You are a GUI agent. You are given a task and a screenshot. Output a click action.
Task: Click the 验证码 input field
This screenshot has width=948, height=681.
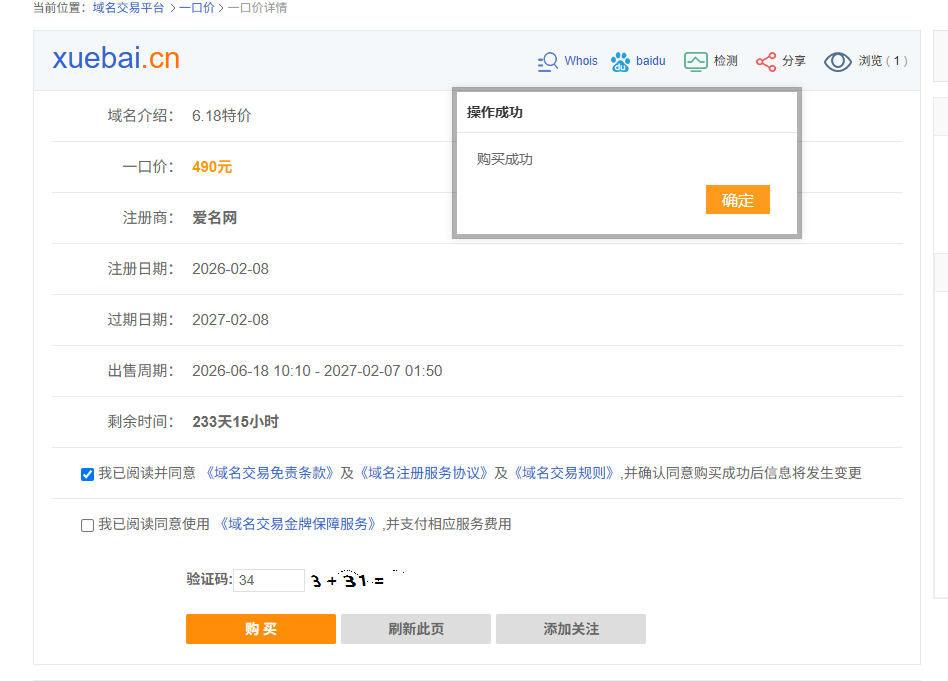[x=269, y=581]
